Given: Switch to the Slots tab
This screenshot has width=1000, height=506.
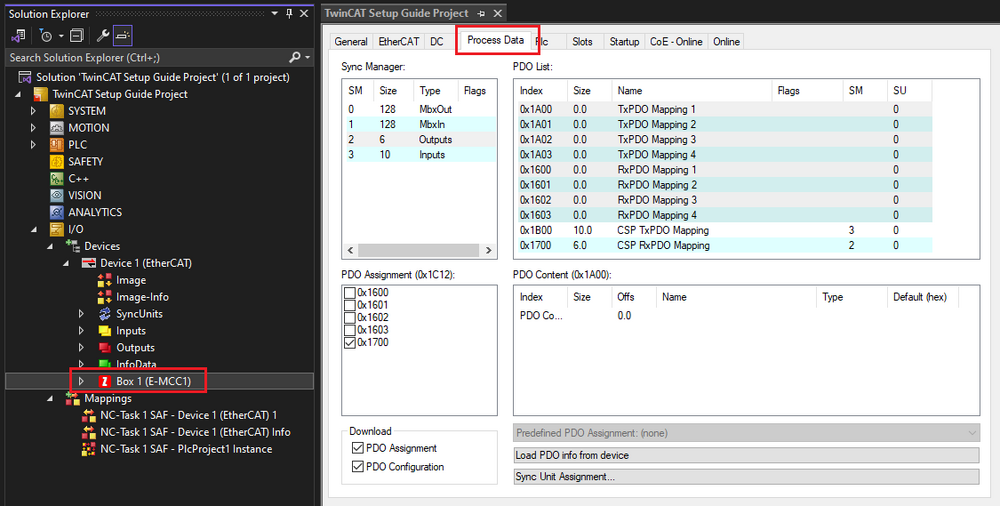Looking at the screenshot, I should [582, 41].
